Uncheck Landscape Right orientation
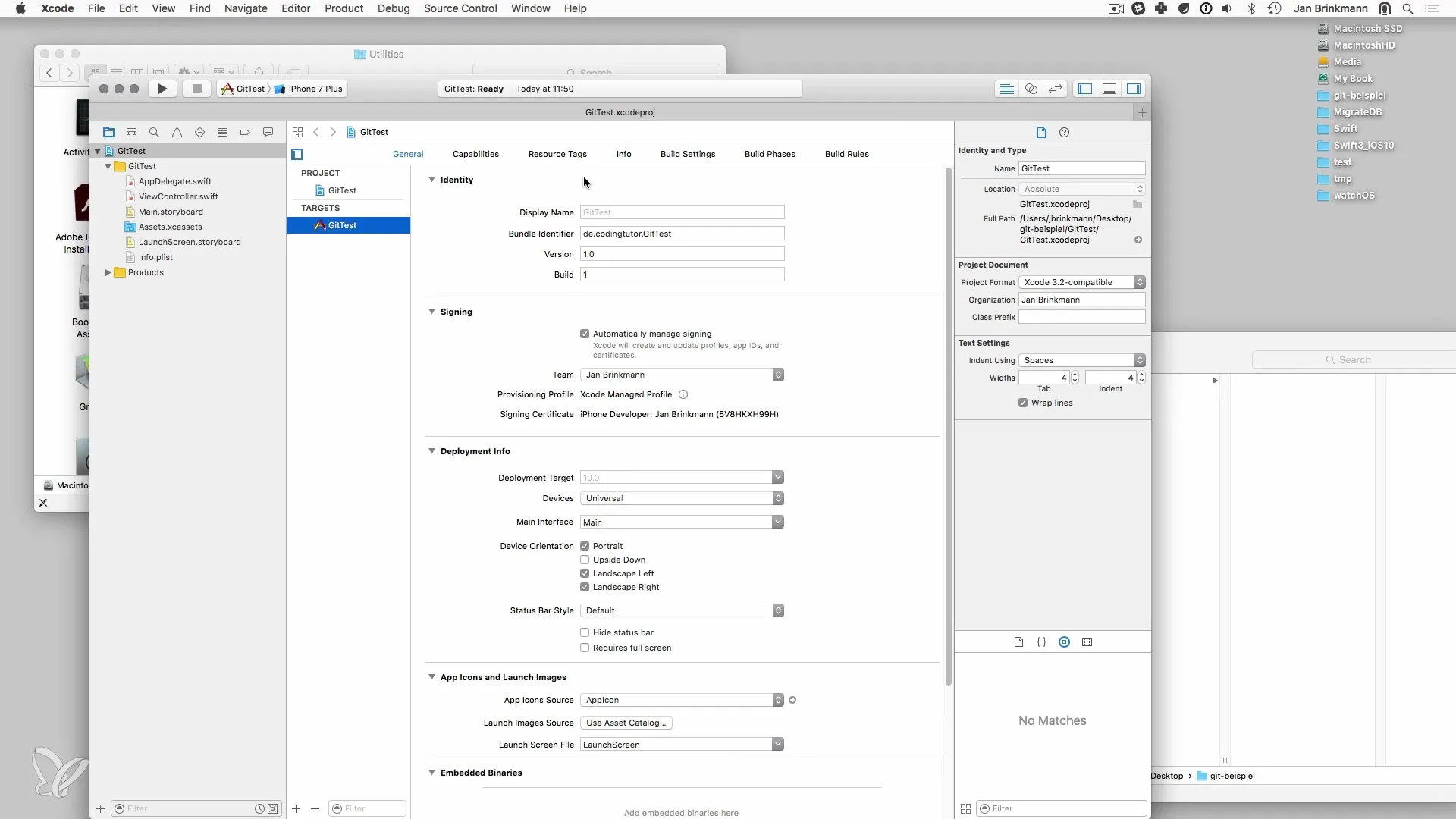The image size is (1456, 819). click(585, 587)
